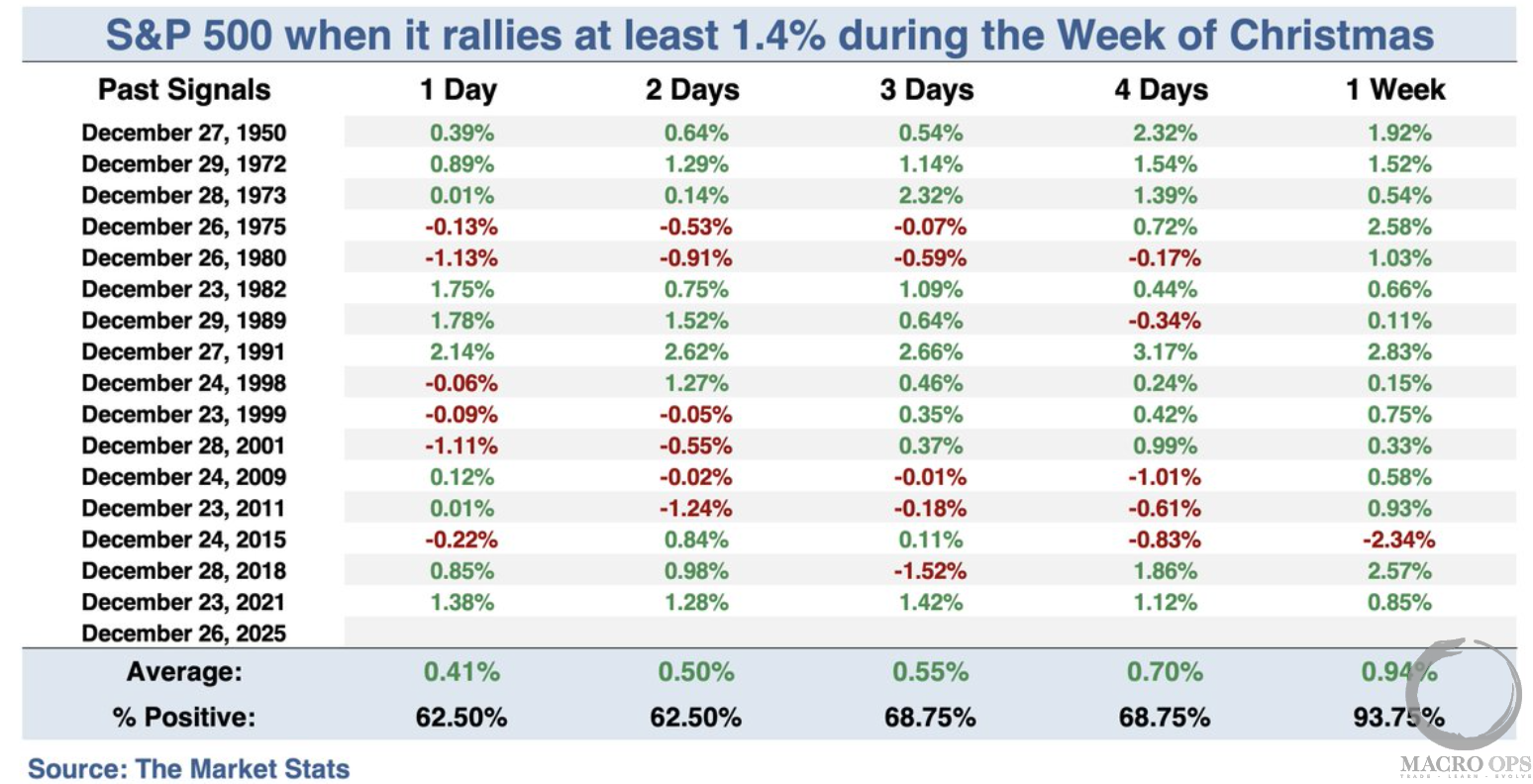This screenshot has height=784, width=1533.
Task: Click the 3.17% value for 1991
Action: [x=1166, y=351]
